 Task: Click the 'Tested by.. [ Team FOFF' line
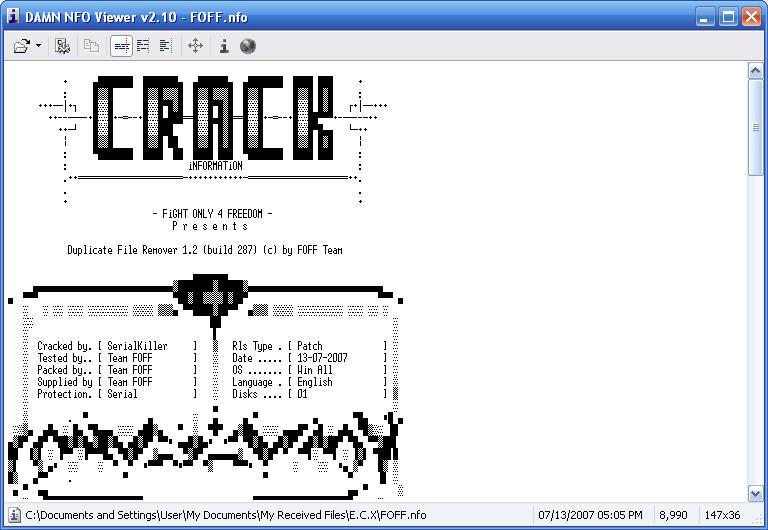point(117,358)
